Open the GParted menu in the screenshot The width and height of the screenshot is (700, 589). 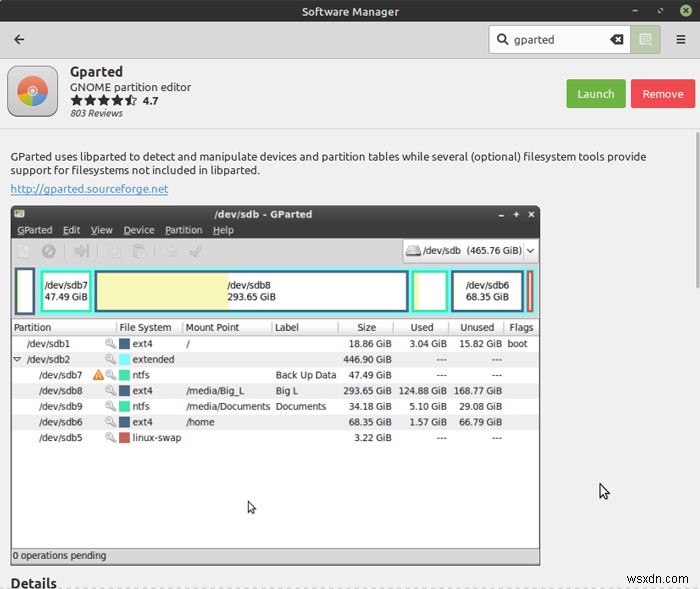coord(34,230)
